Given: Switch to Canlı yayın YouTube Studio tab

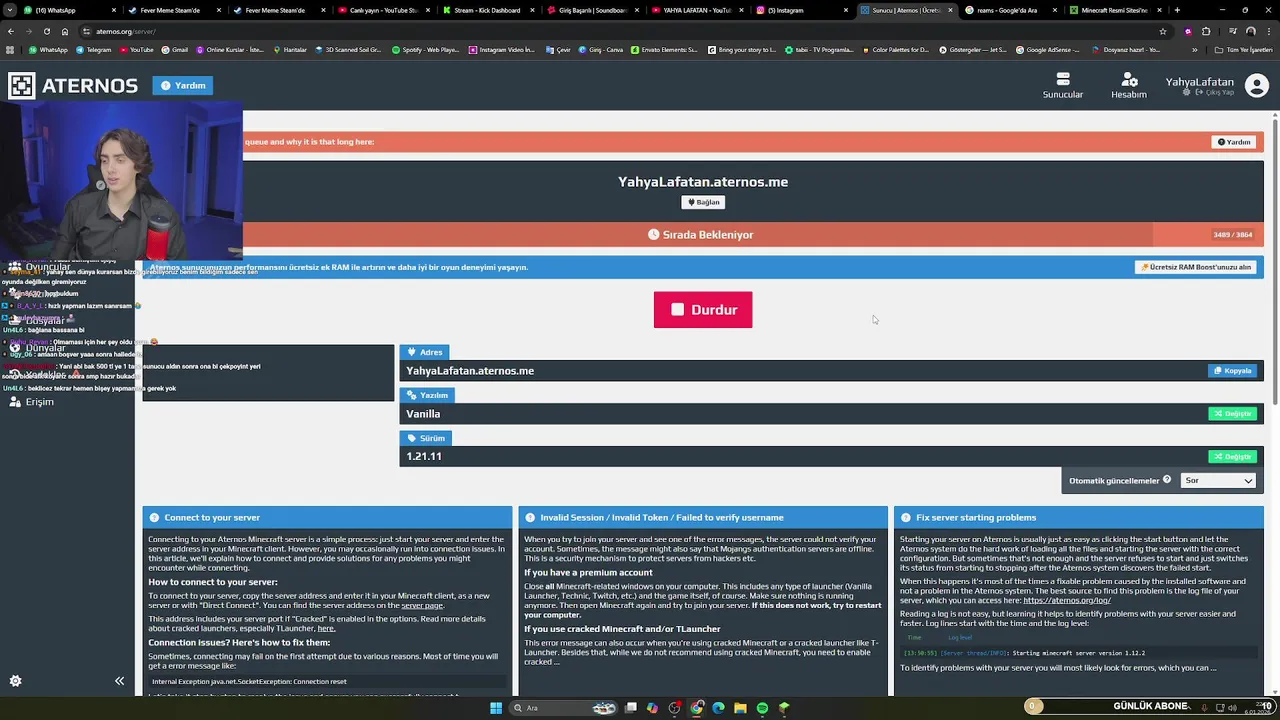Looking at the screenshot, I should pyautogui.click(x=383, y=10).
